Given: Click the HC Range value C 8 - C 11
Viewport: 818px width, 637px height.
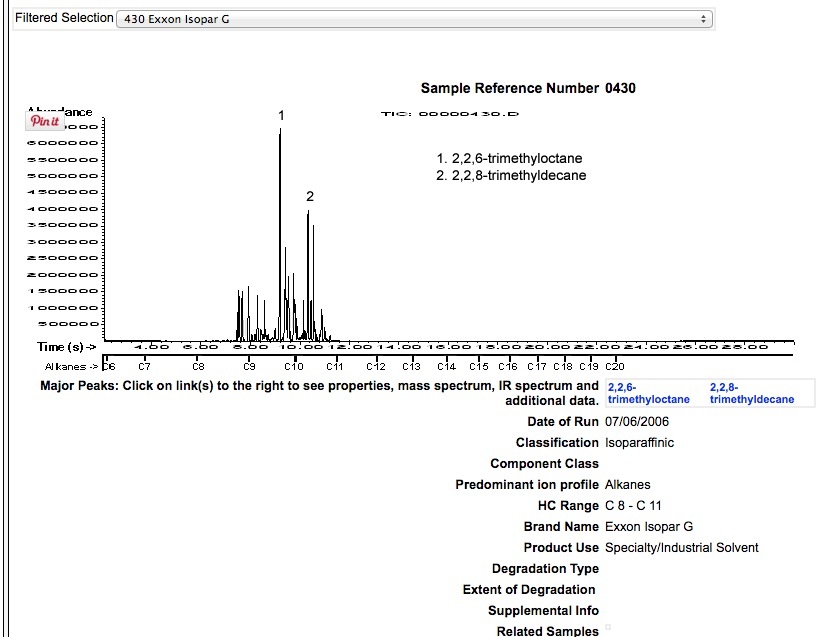Looking at the screenshot, I should (633, 506).
